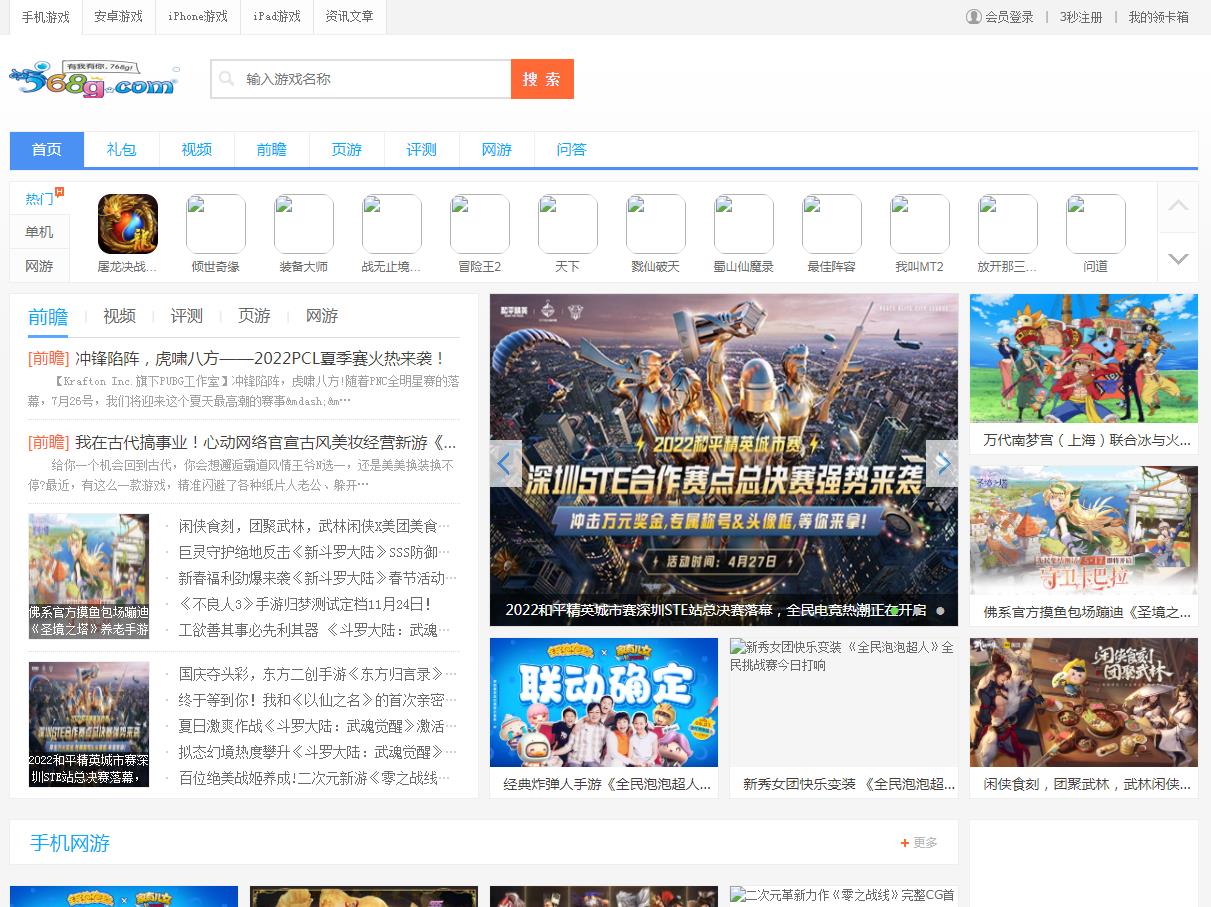Switch news panel to 视频 tab
1211x907 pixels.
[119, 316]
